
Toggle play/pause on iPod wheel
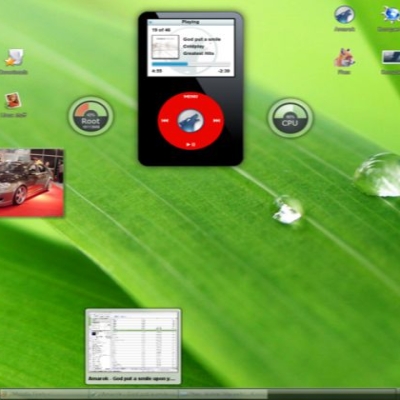[x=191, y=145]
